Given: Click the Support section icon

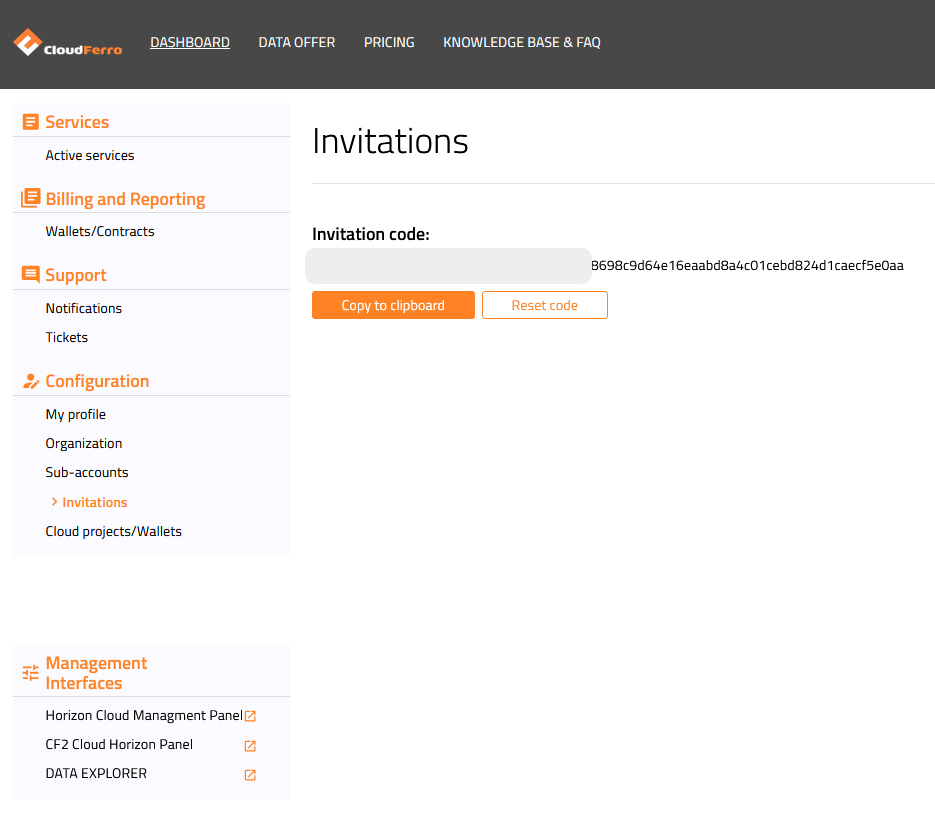Looking at the screenshot, I should pyautogui.click(x=29, y=274).
